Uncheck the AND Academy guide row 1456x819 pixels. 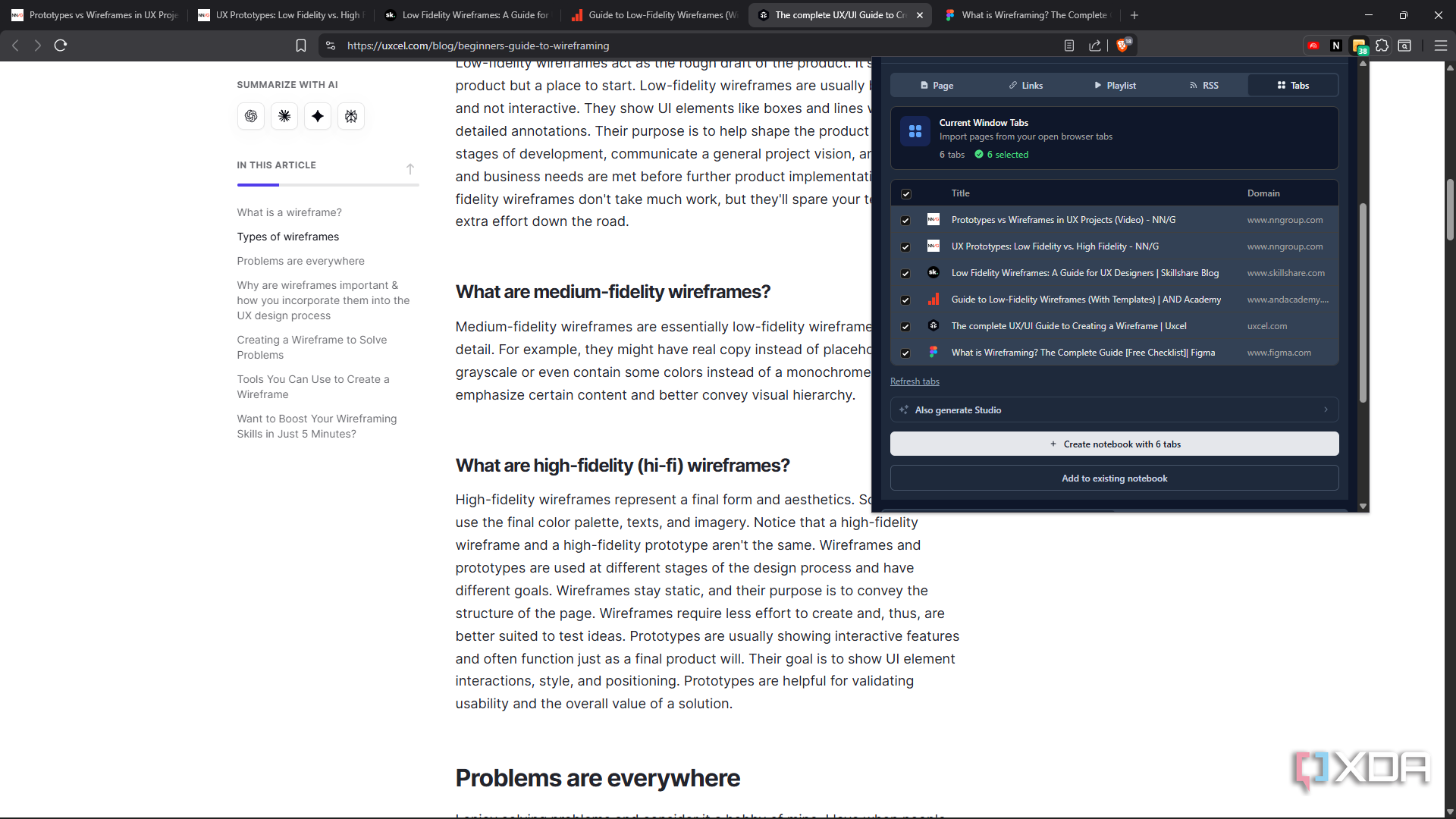(905, 300)
